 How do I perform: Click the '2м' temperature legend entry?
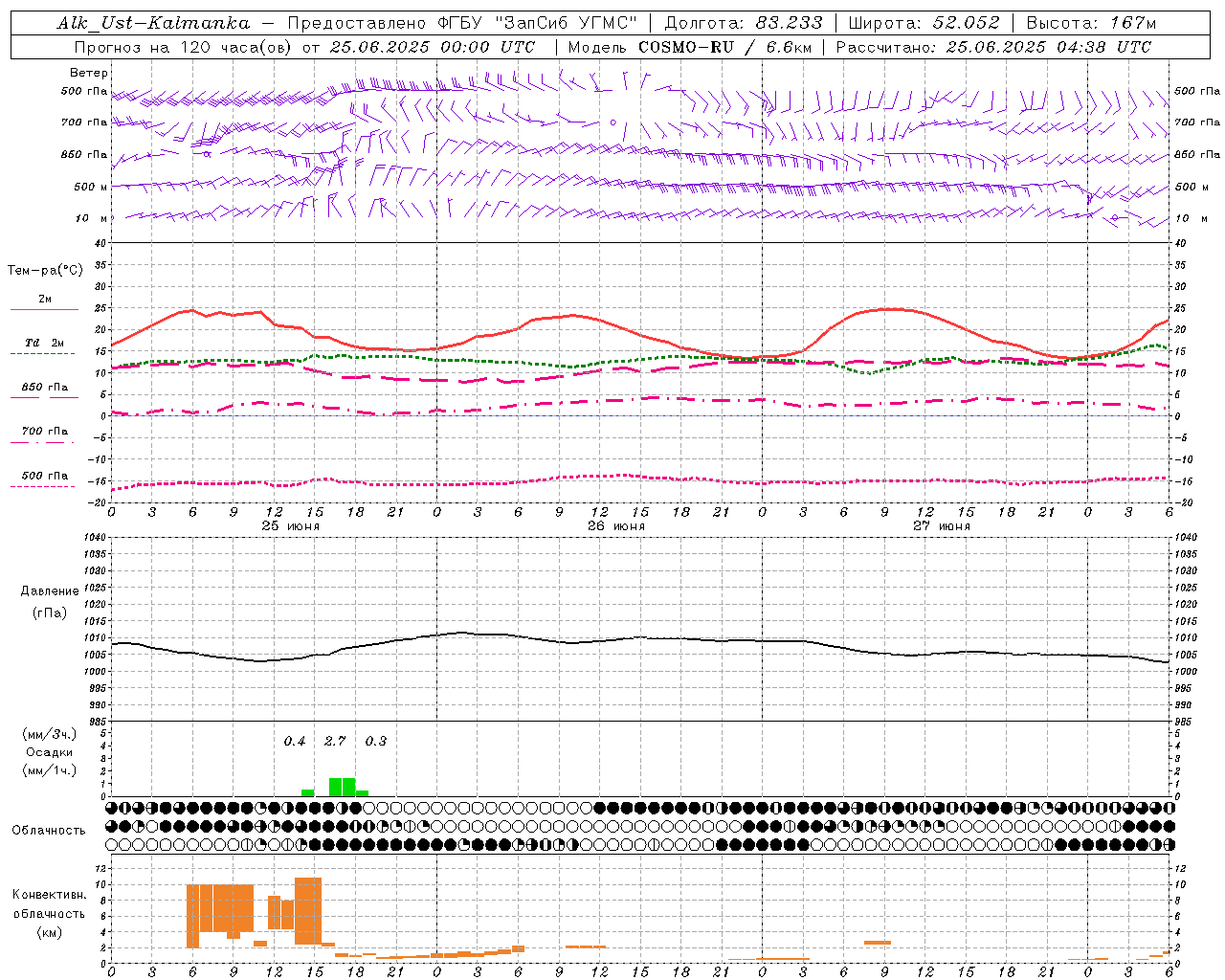pyautogui.click(x=45, y=299)
